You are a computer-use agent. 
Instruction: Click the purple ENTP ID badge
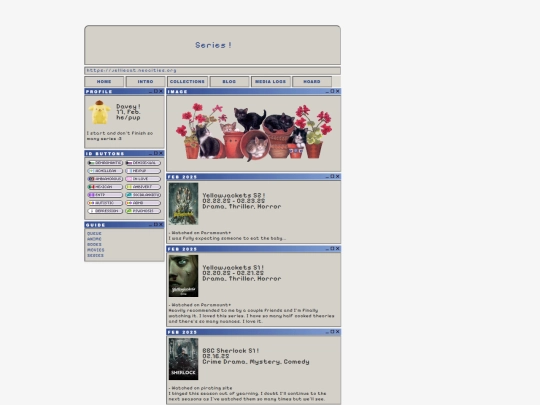click(x=105, y=195)
